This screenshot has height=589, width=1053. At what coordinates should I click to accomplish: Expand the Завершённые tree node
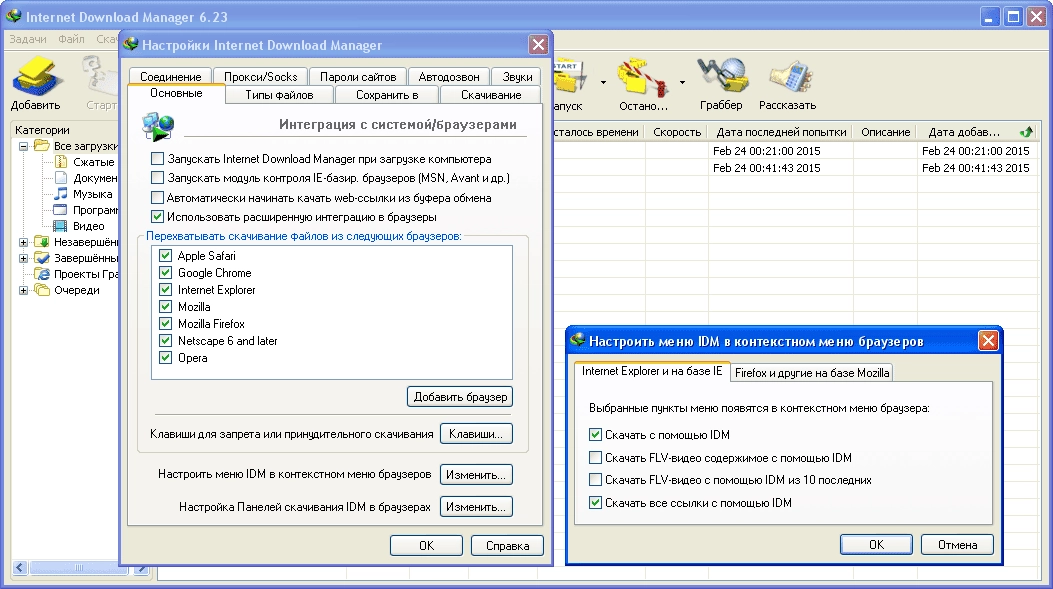(24, 258)
